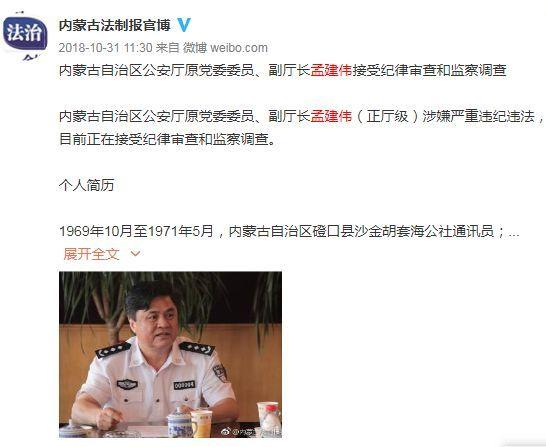Click the red 孟建伟 before （正厅级）
Viewport: 546px width, 447px height.
click(331, 116)
